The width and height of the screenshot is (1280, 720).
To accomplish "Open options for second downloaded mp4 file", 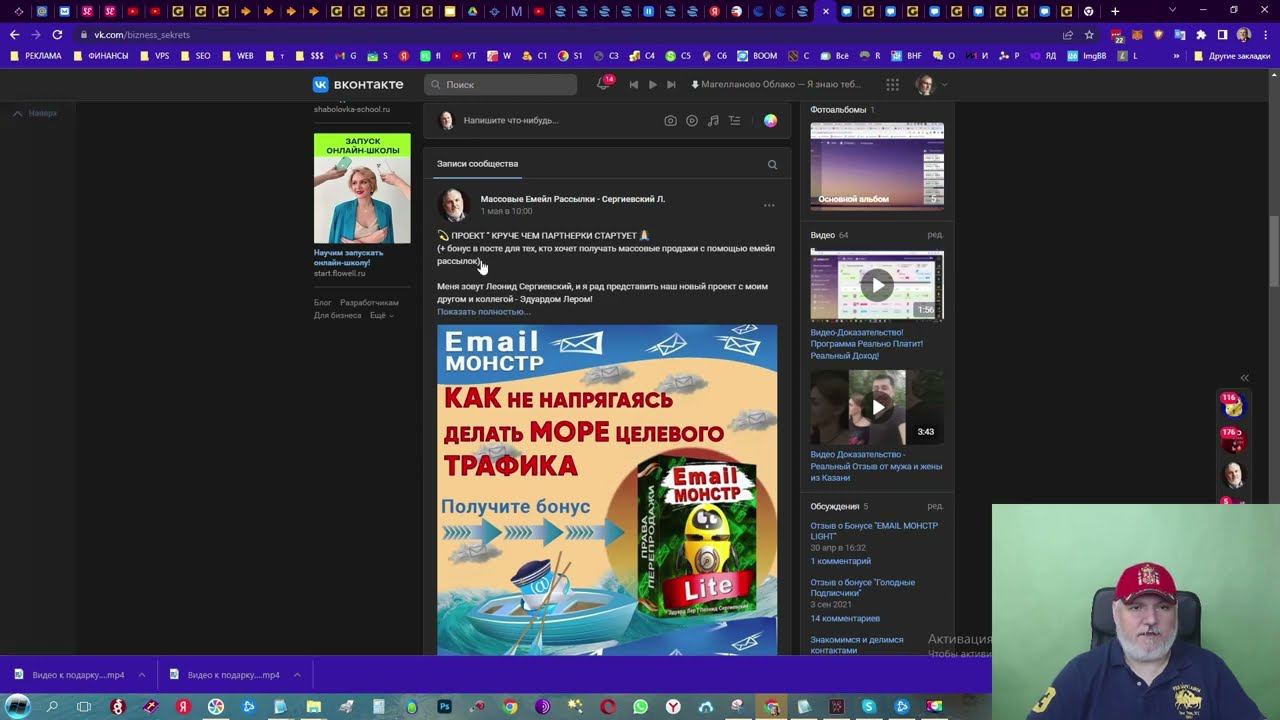I will coord(298,675).
